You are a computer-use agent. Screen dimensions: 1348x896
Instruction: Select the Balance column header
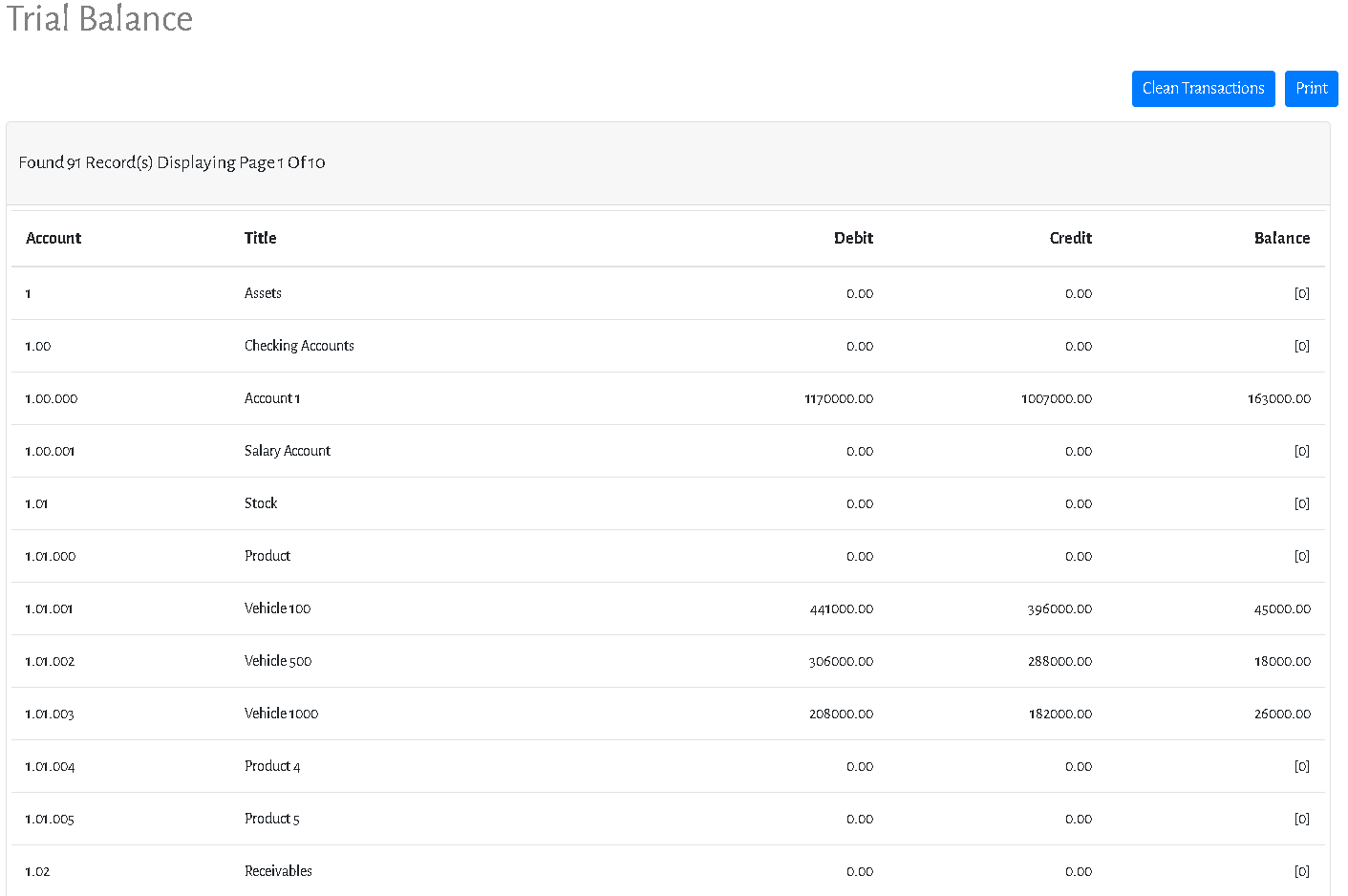pyautogui.click(x=1282, y=238)
